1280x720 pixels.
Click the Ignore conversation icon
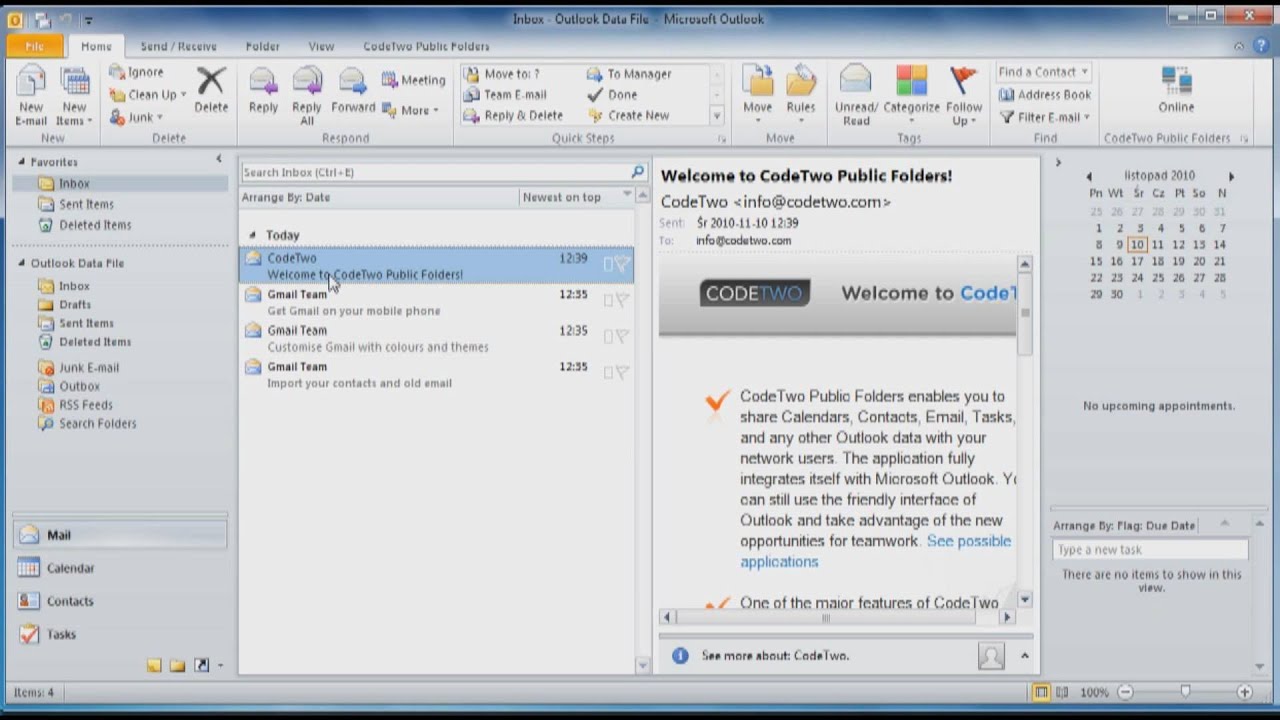click(x=117, y=72)
